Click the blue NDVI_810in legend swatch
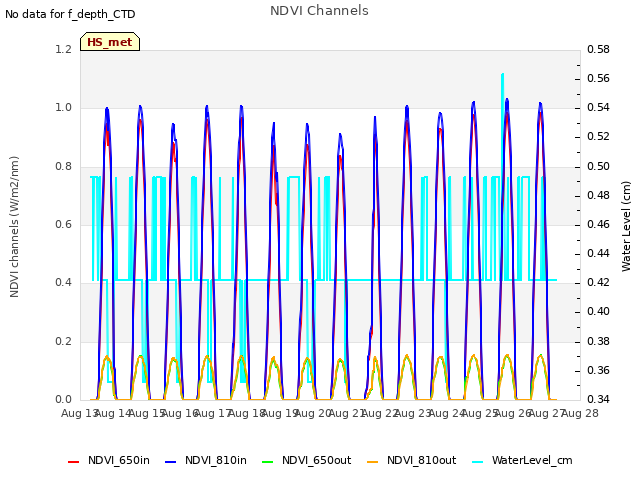This screenshot has width=640, height=480. [171, 462]
